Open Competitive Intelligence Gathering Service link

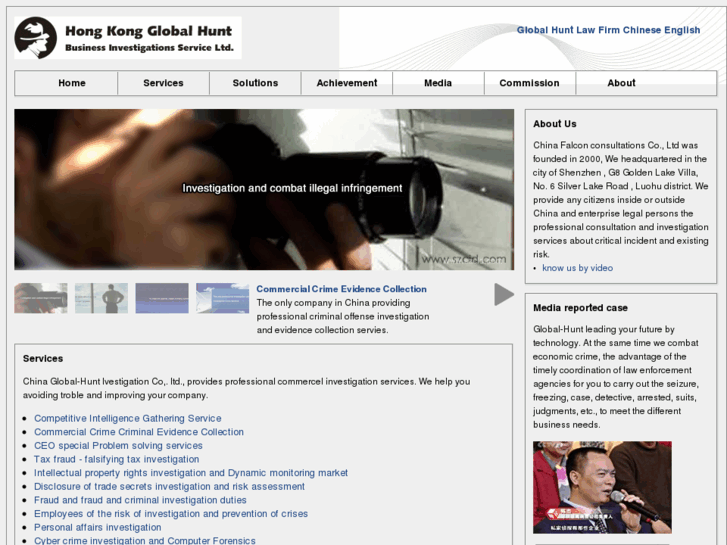click(128, 418)
